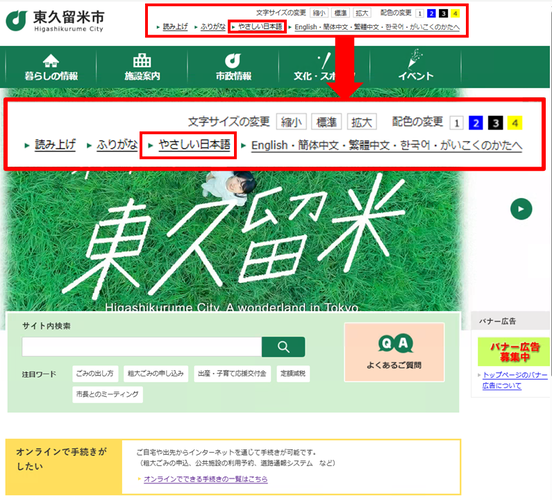
Task: Click the green バナー広告募集中 banner
Action: [x=514, y=352]
